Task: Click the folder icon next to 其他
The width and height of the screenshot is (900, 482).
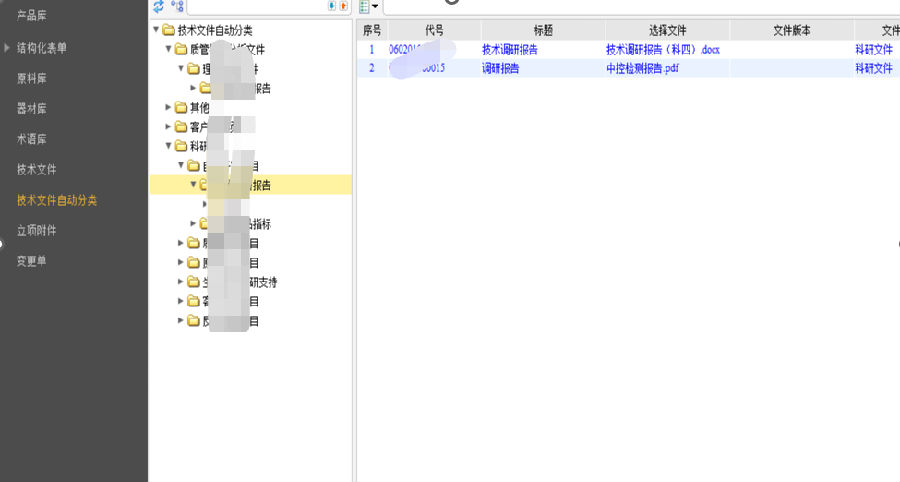Action: tap(181, 107)
